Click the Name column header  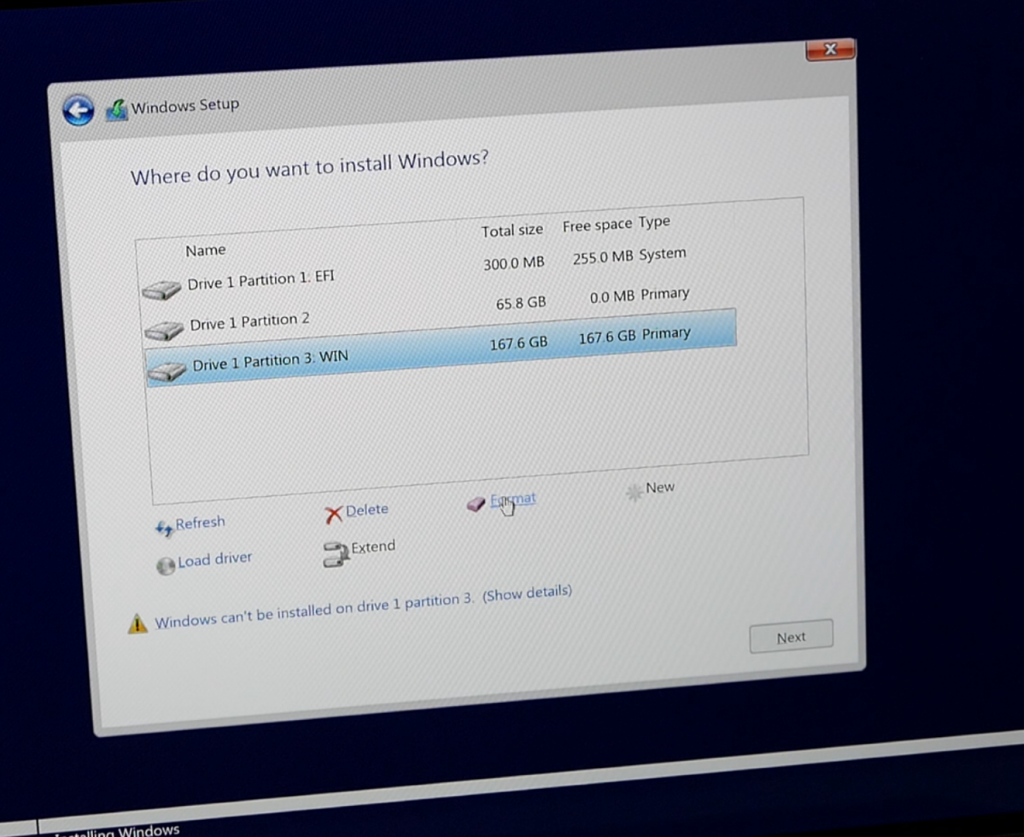point(206,251)
